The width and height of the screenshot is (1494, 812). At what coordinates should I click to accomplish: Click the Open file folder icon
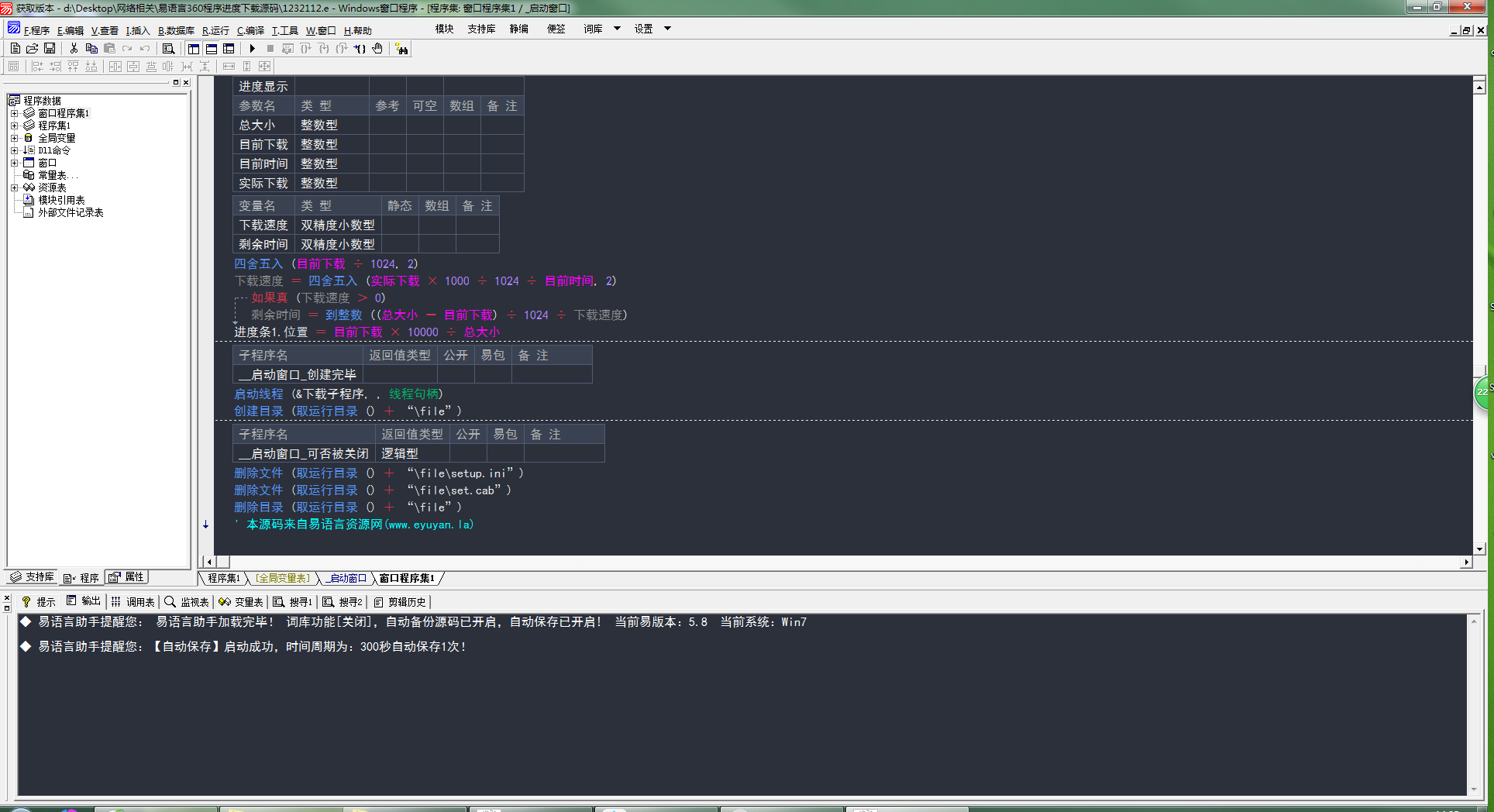click(33, 49)
